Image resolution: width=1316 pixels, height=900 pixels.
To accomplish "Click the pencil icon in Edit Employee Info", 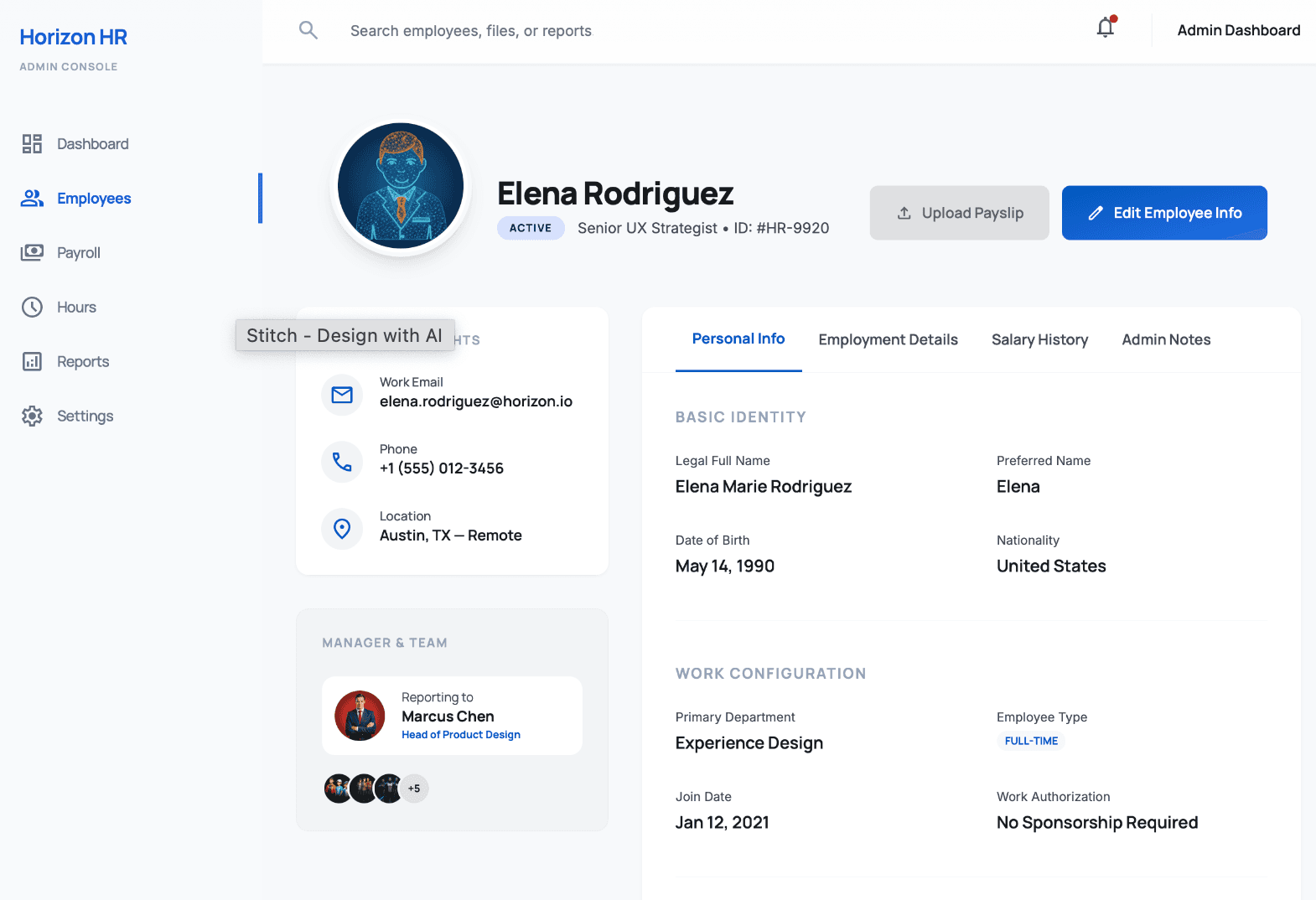I will point(1096,213).
